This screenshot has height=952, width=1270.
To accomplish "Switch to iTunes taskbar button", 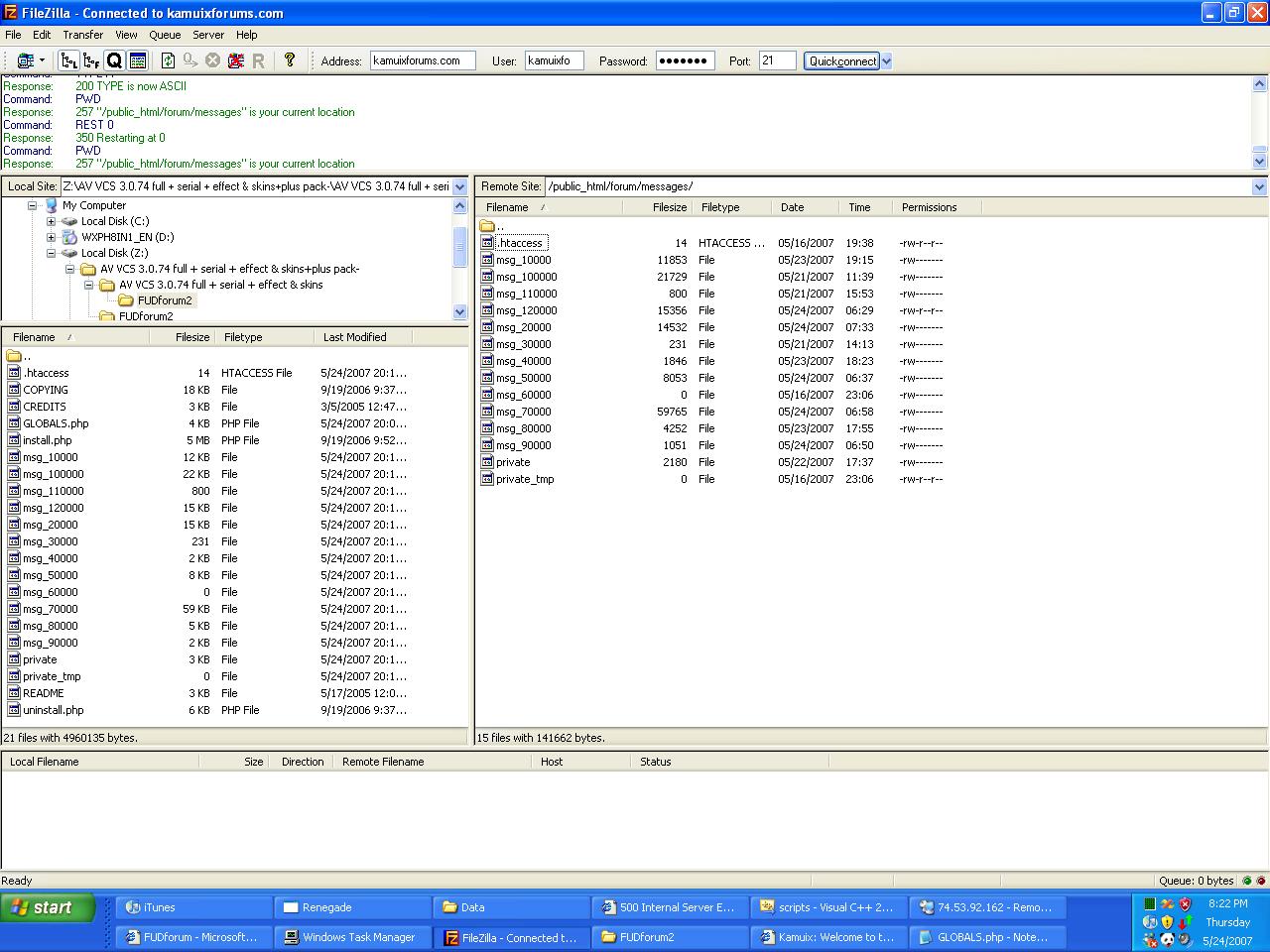I will coord(194,907).
